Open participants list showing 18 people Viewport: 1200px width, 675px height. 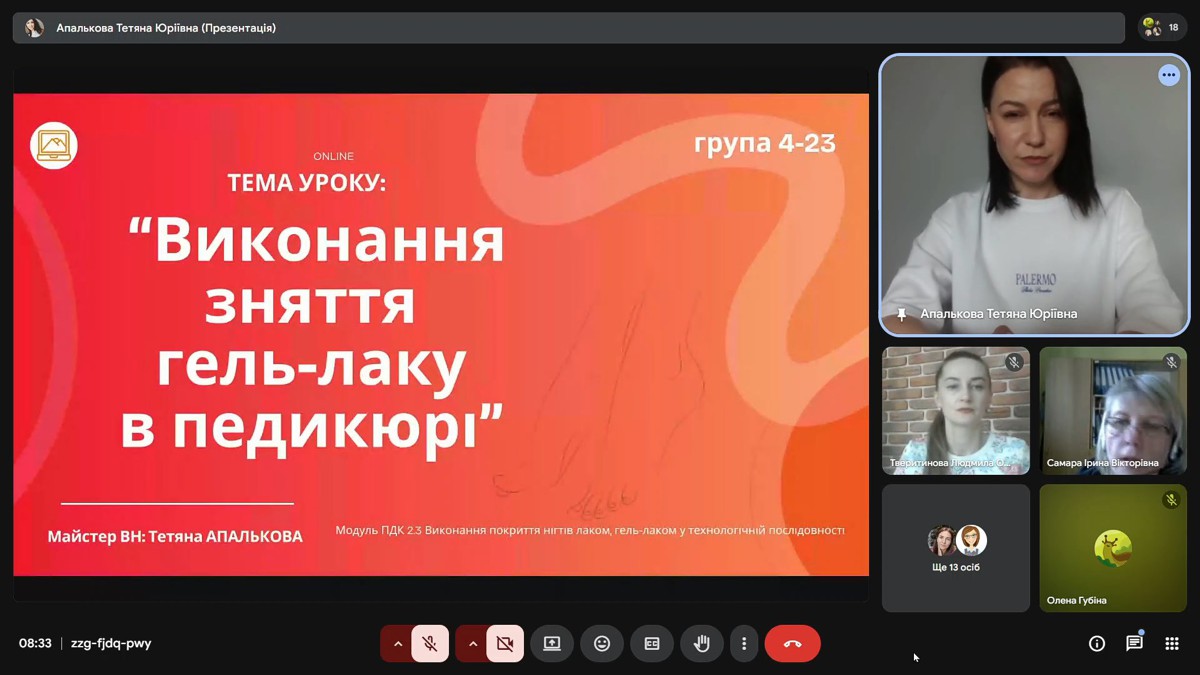1162,28
